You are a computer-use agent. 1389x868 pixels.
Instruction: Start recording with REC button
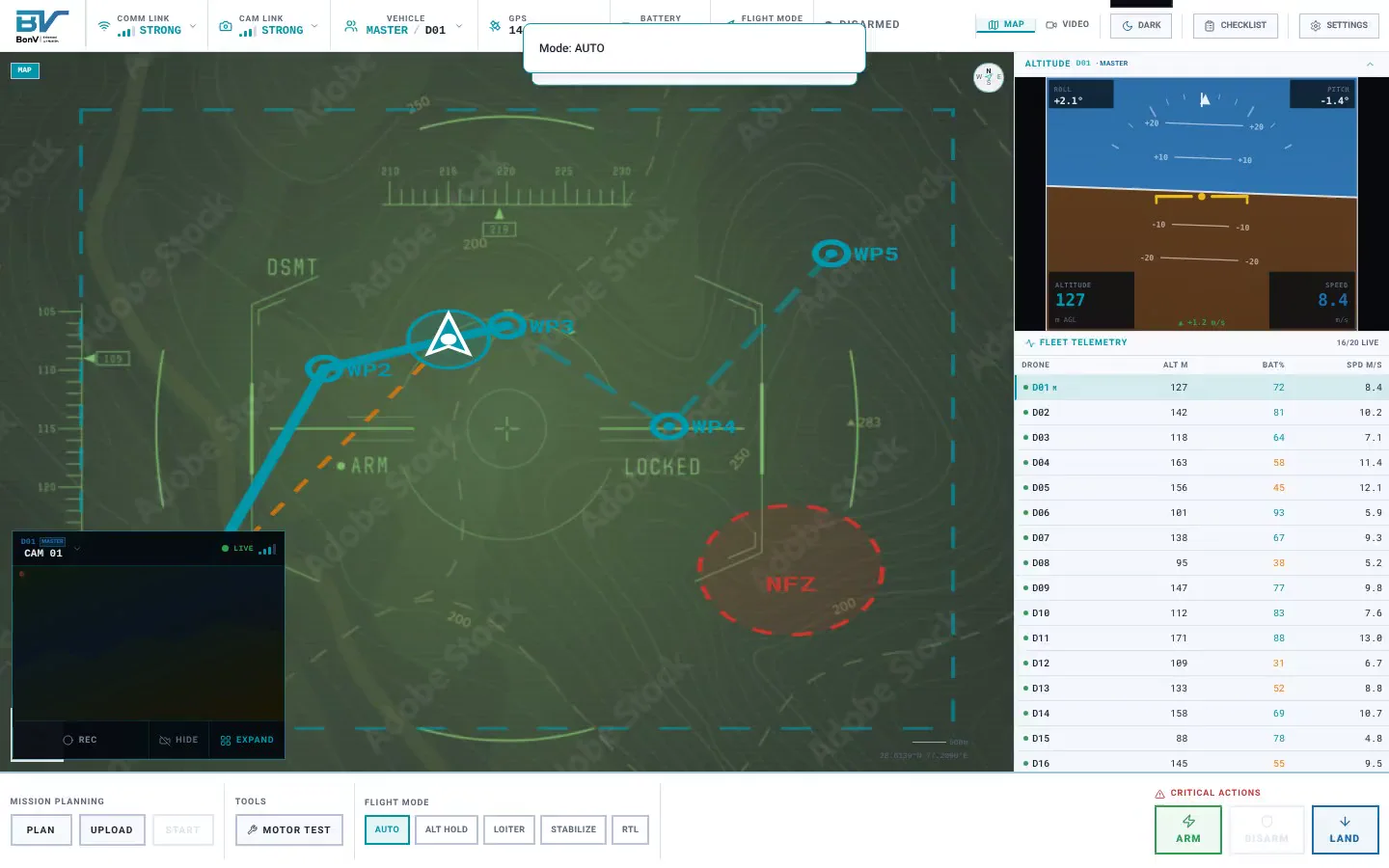(80, 740)
